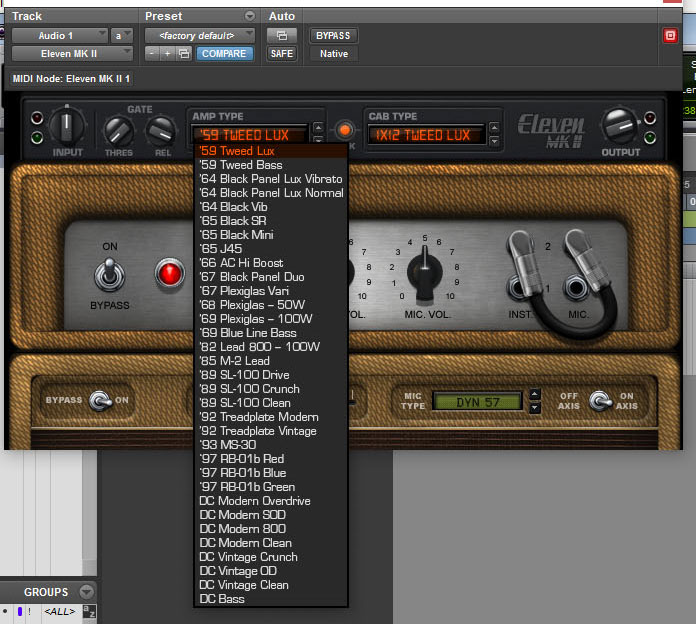Select DC Bass amp
The height and width of the screenshot is (624, 696).
point(271,599)
